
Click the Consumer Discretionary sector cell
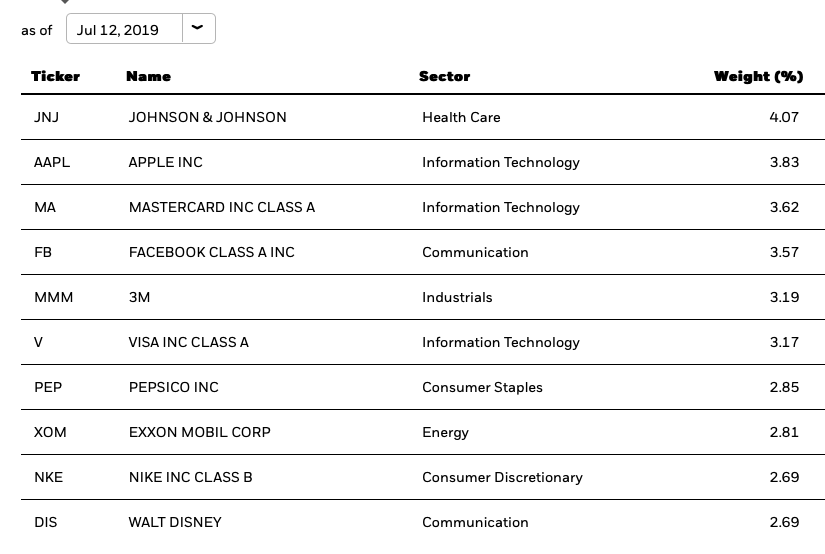click(x=502, y=477)
